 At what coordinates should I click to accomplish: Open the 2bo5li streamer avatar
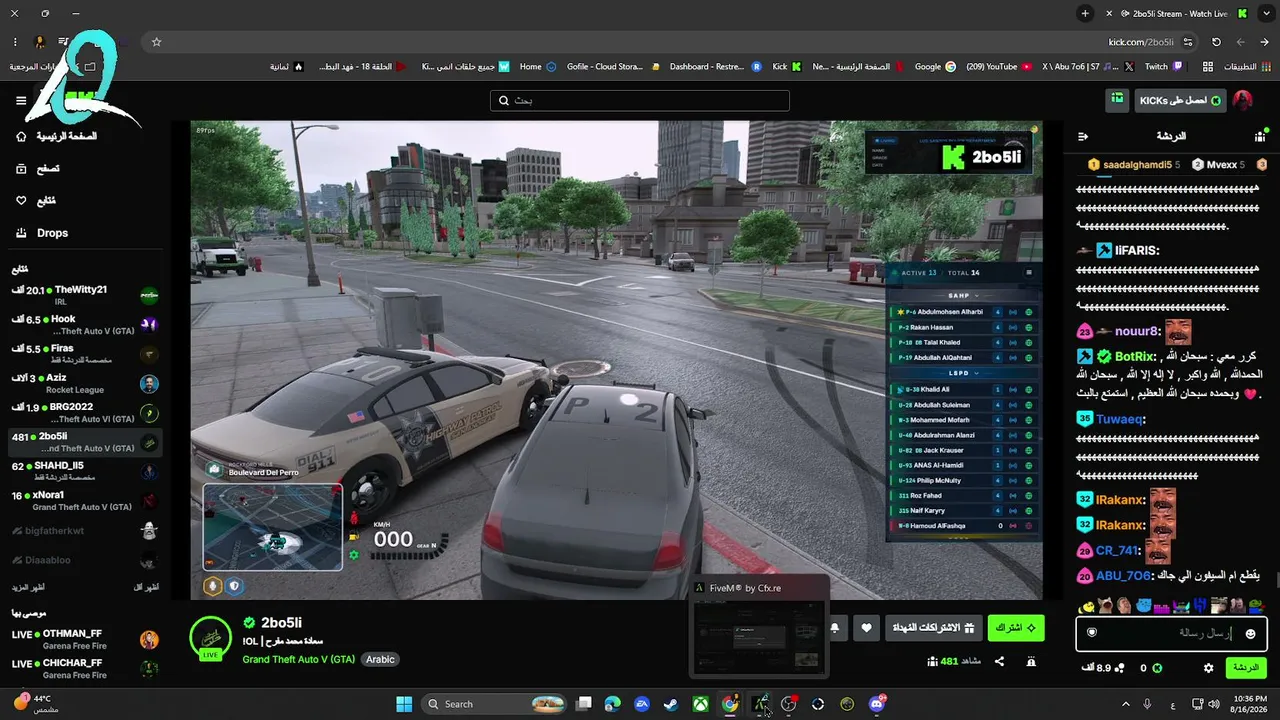point(210,637)
